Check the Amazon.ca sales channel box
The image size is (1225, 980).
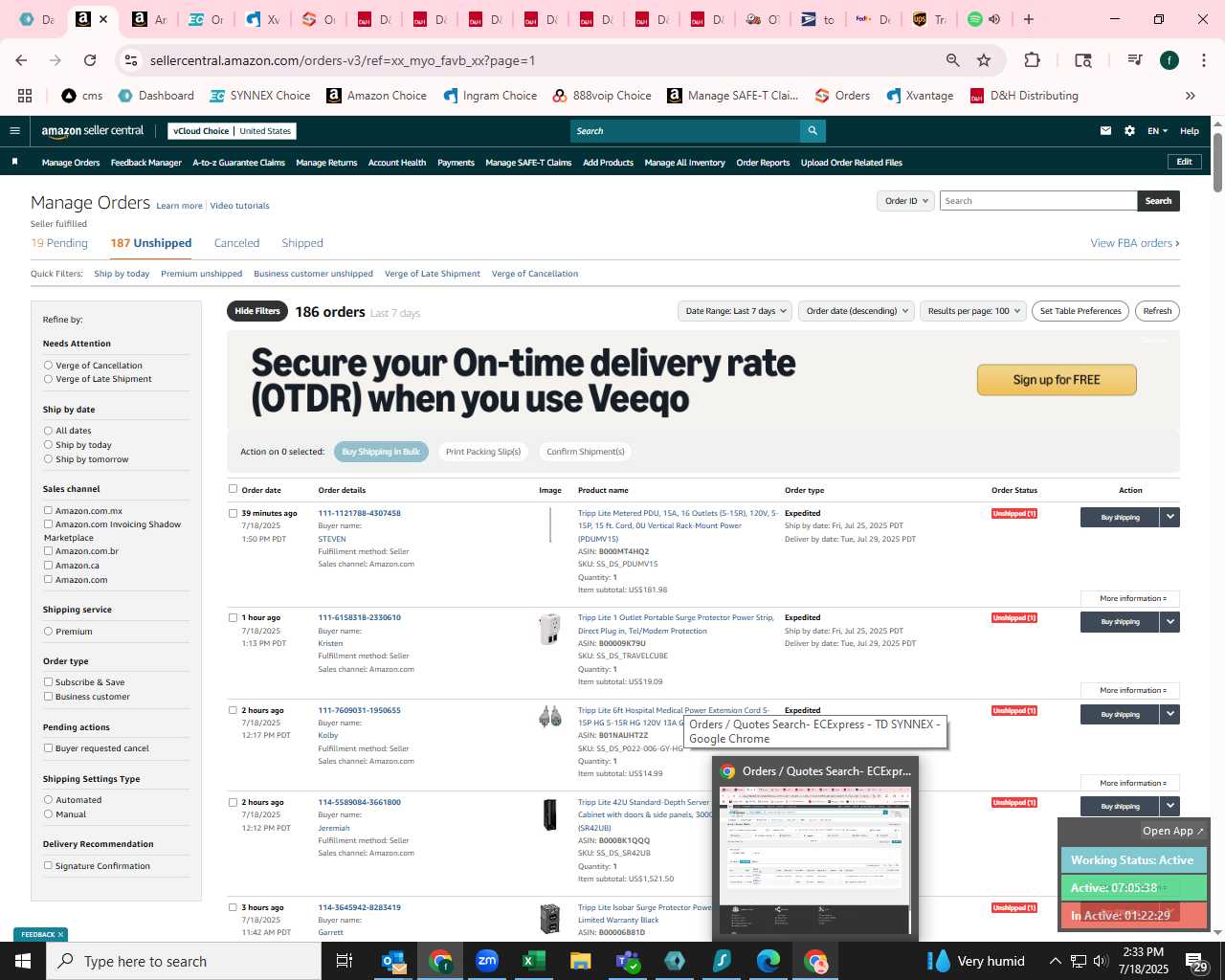coord(48,565)
